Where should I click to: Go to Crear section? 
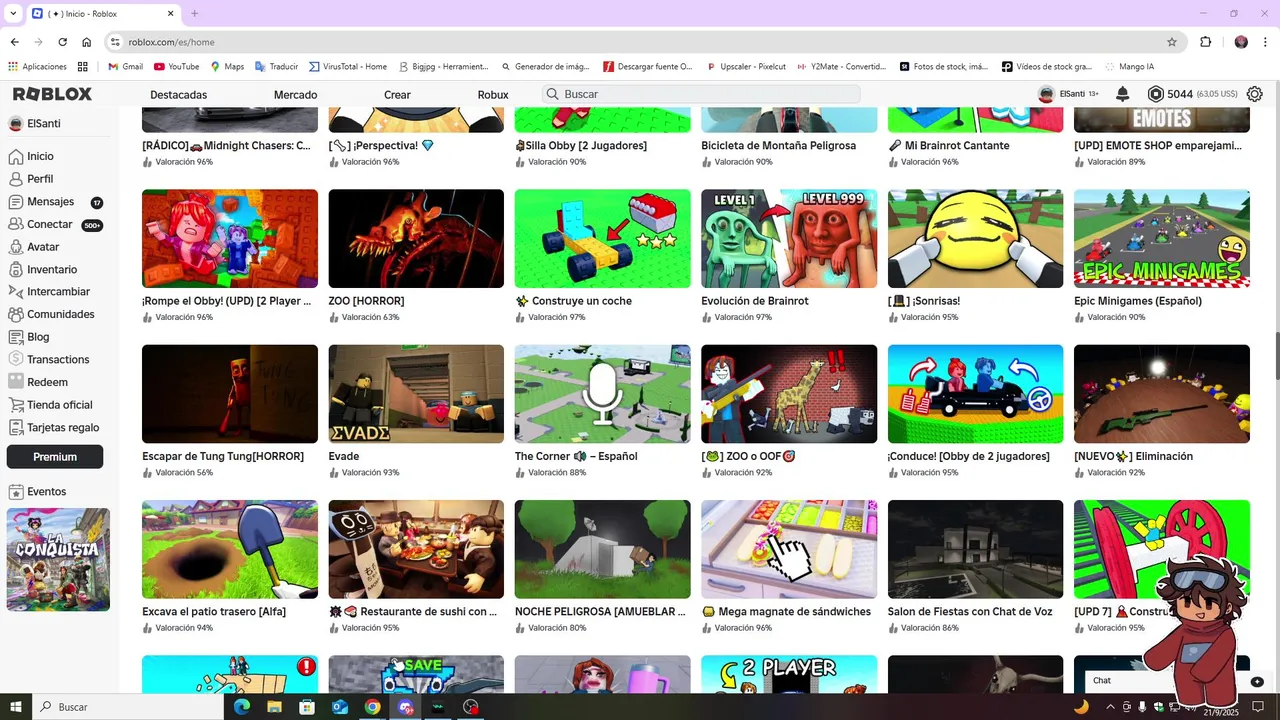click(x=397, y=95)
